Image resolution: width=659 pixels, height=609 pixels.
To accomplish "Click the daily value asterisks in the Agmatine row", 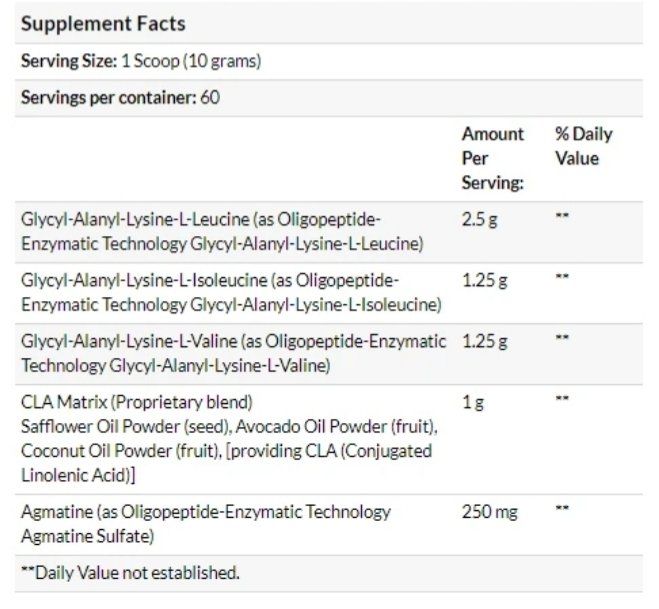I will (x=562, y=510).
